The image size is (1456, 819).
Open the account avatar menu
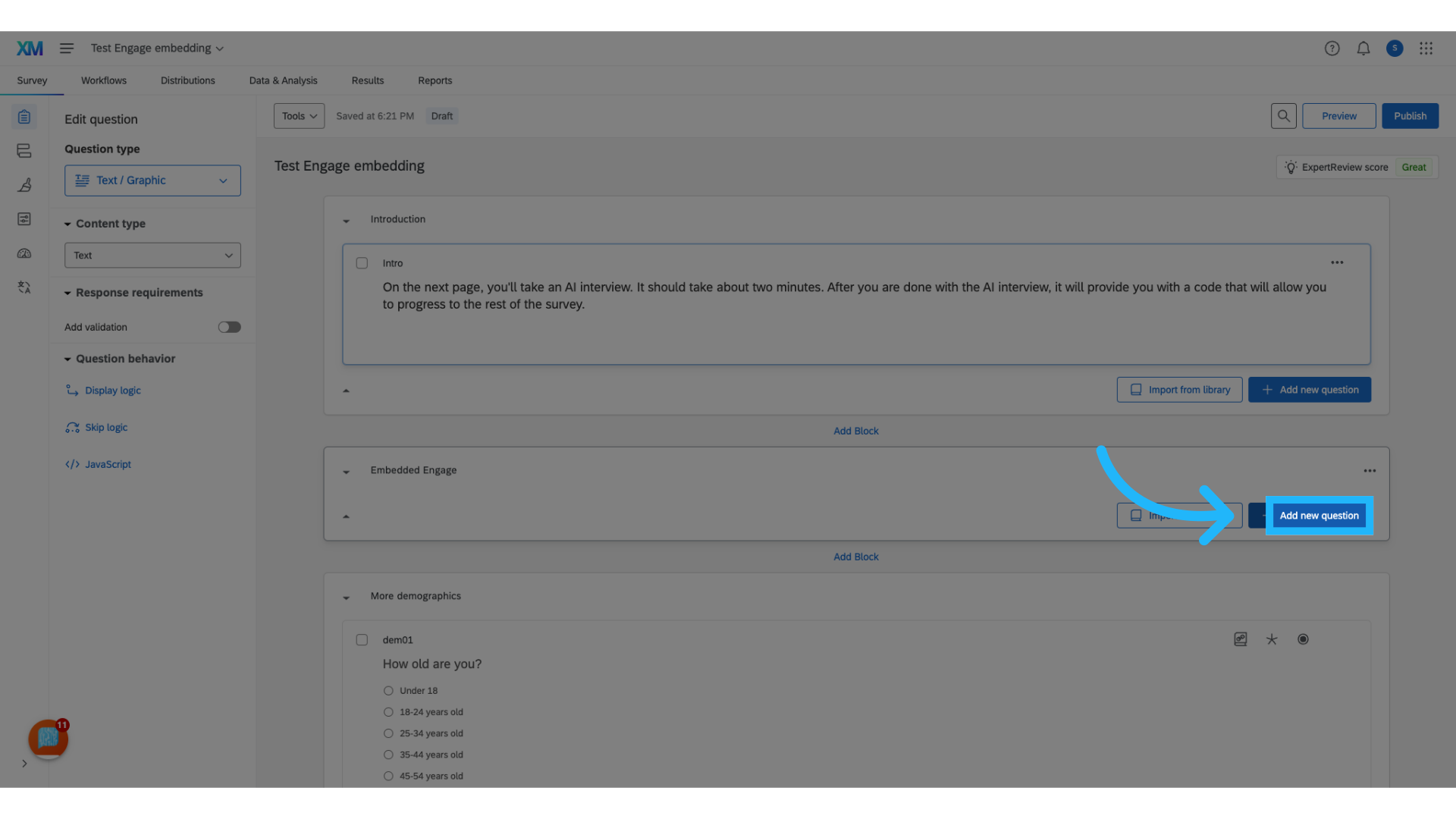[1395, 49]
